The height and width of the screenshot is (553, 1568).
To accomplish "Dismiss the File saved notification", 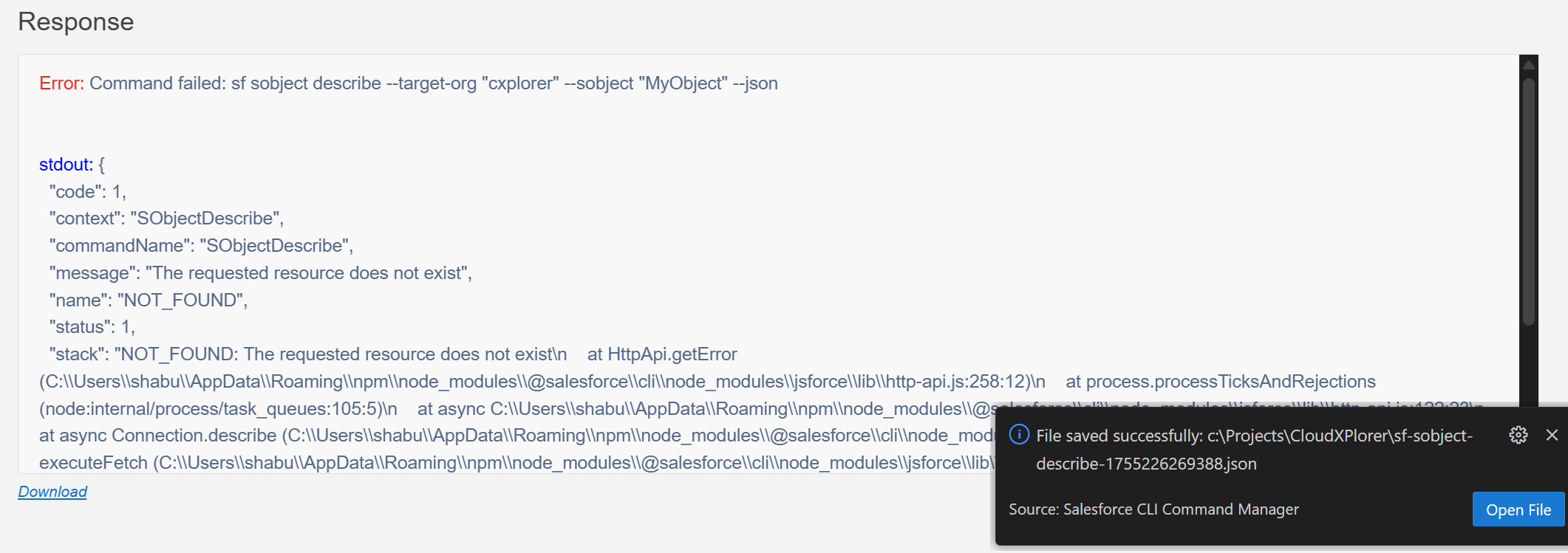I will pos(1552,436).
